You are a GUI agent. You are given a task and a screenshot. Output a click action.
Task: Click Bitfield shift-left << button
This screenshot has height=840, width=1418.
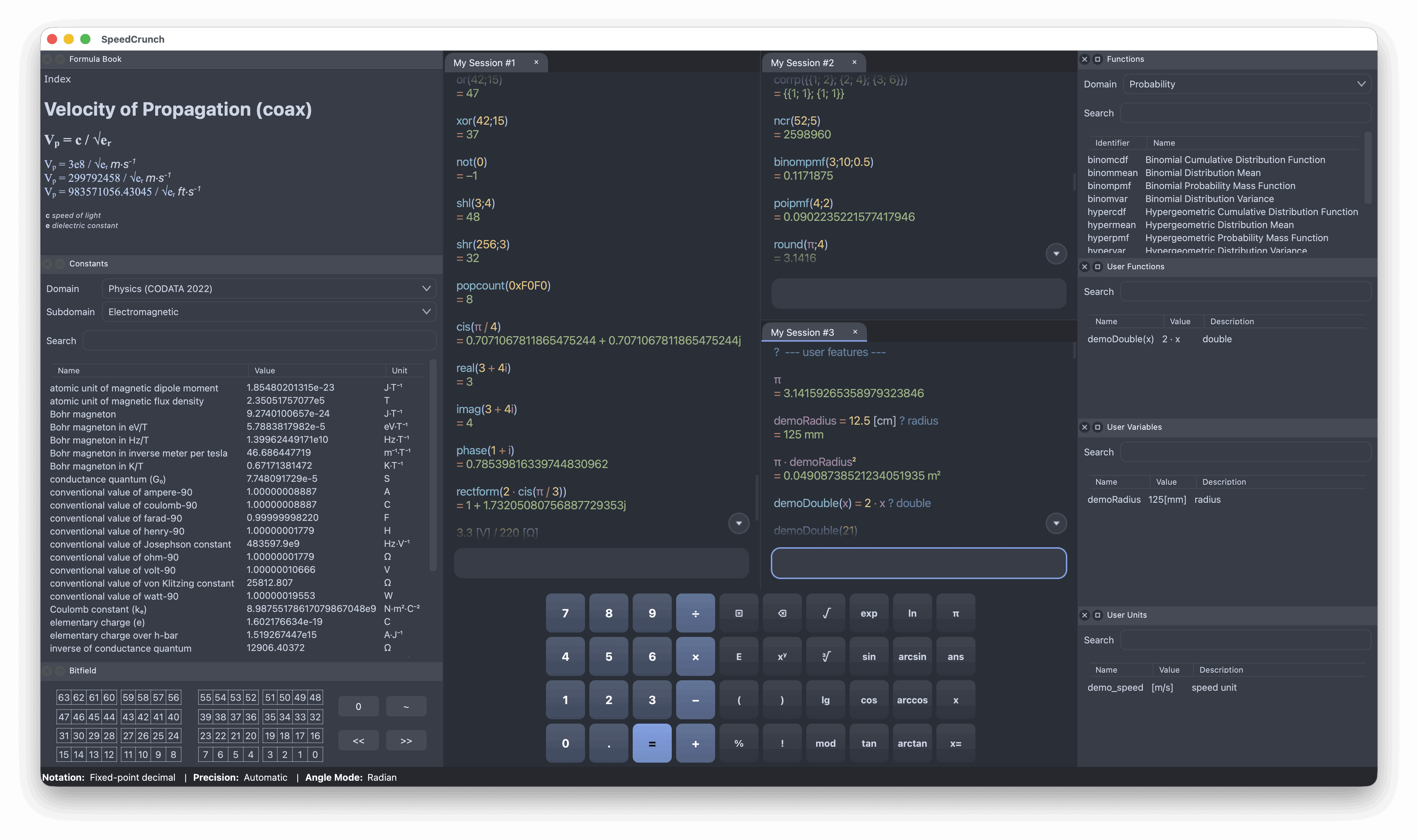coord(358,740)
